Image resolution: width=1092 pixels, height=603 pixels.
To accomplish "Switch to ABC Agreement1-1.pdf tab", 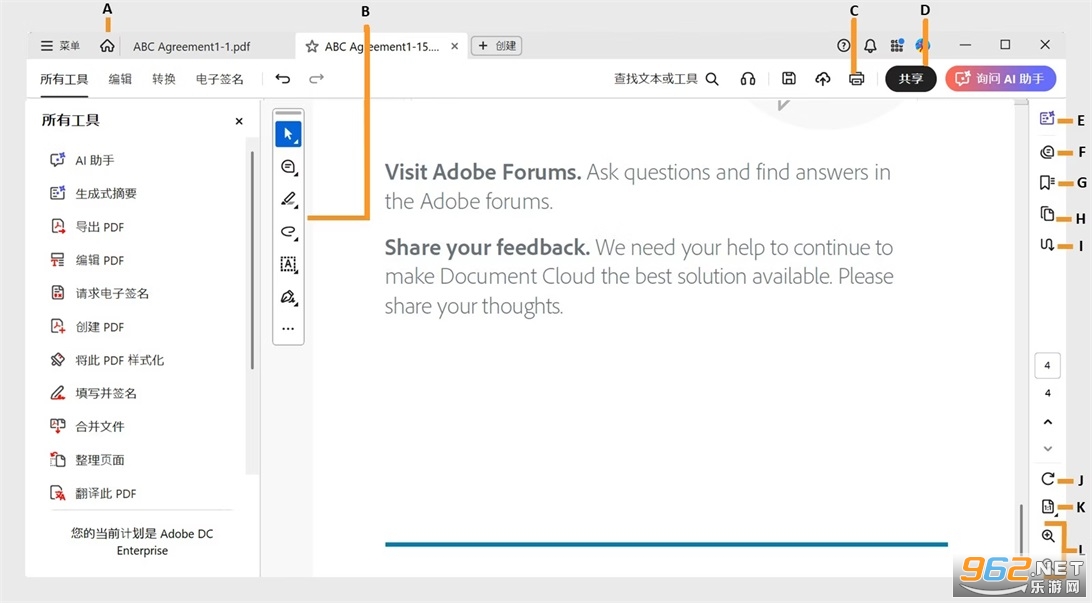I will tap(192, 47).
